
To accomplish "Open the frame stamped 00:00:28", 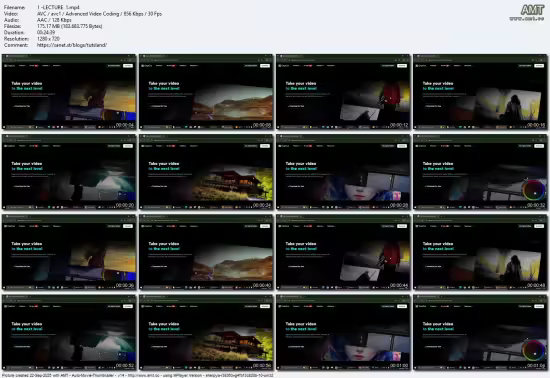I will [343, 172].
